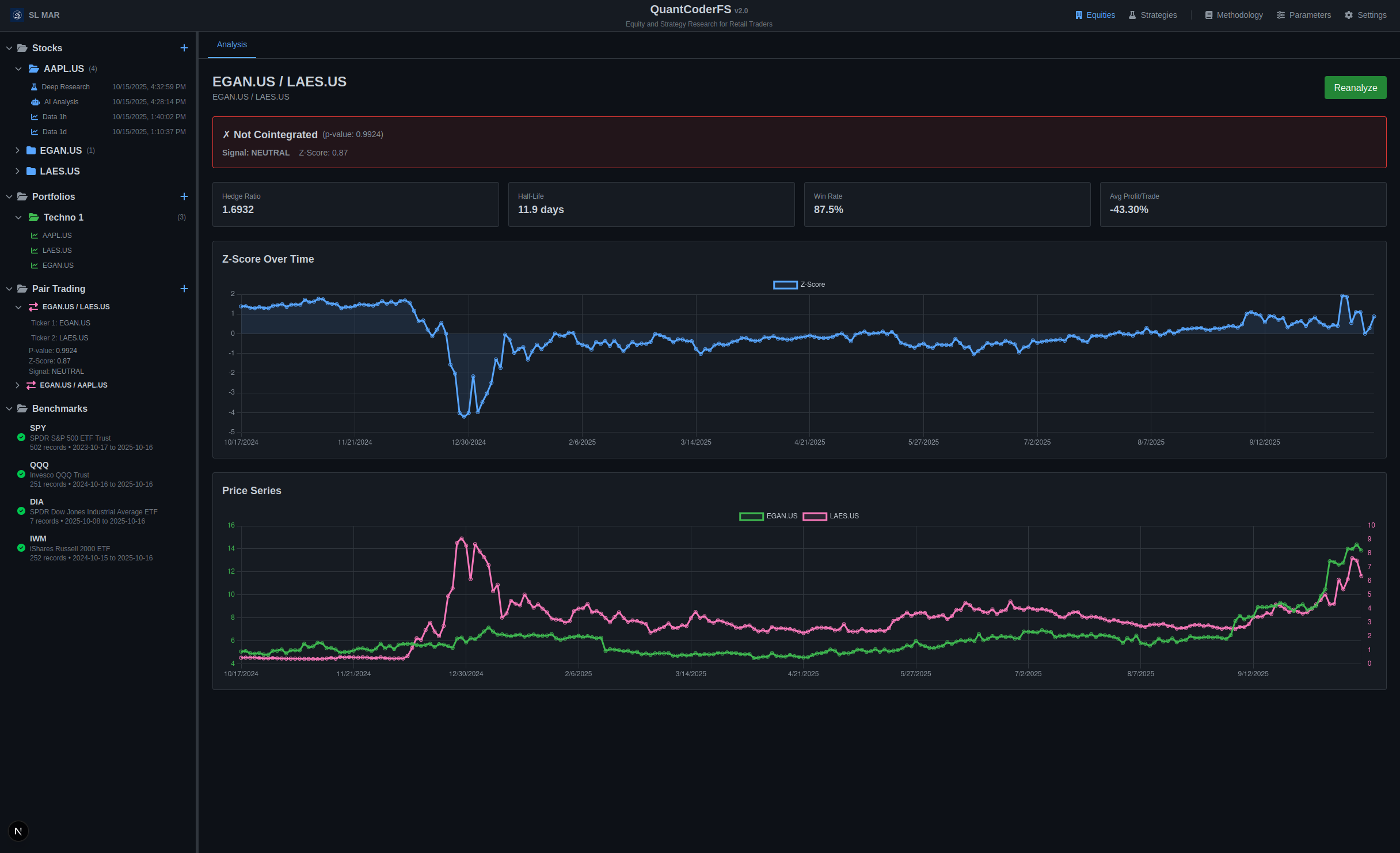The image size is (1400, 853).
Task: Toggle the EGAN.US legend in Price Series
Action: (x=769, y=516)
